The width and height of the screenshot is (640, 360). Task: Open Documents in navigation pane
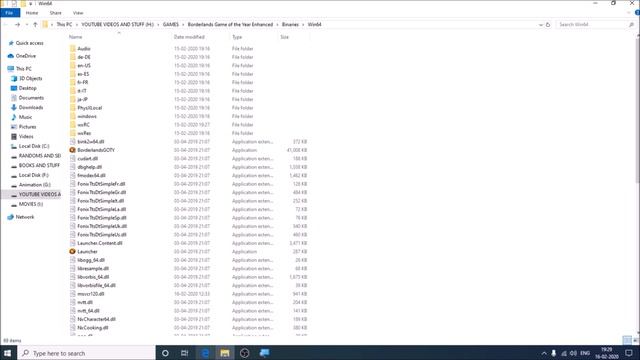click(31, 98)
